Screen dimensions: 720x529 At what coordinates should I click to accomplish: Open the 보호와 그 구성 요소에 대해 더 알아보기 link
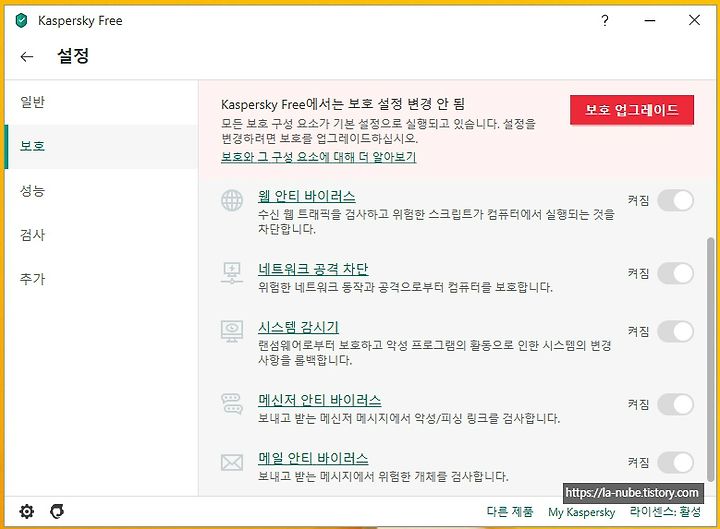click(x=319, y=157)
